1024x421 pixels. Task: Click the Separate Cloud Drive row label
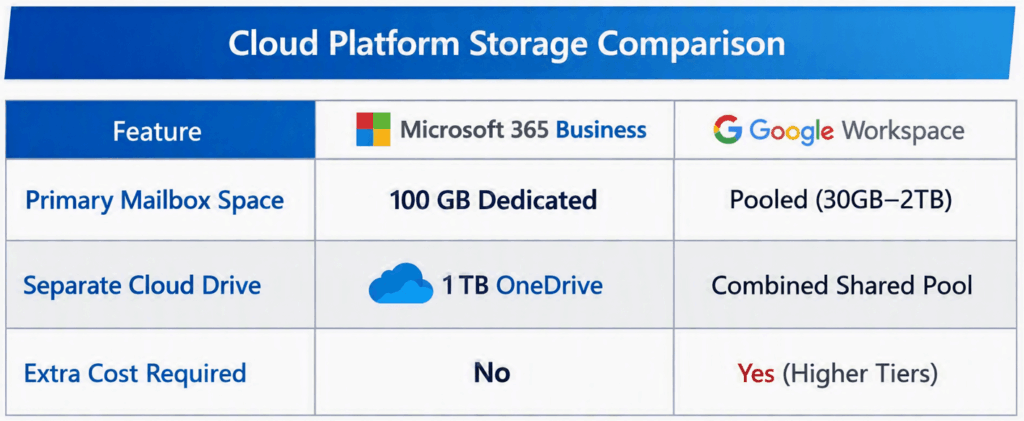click(142, 285)
